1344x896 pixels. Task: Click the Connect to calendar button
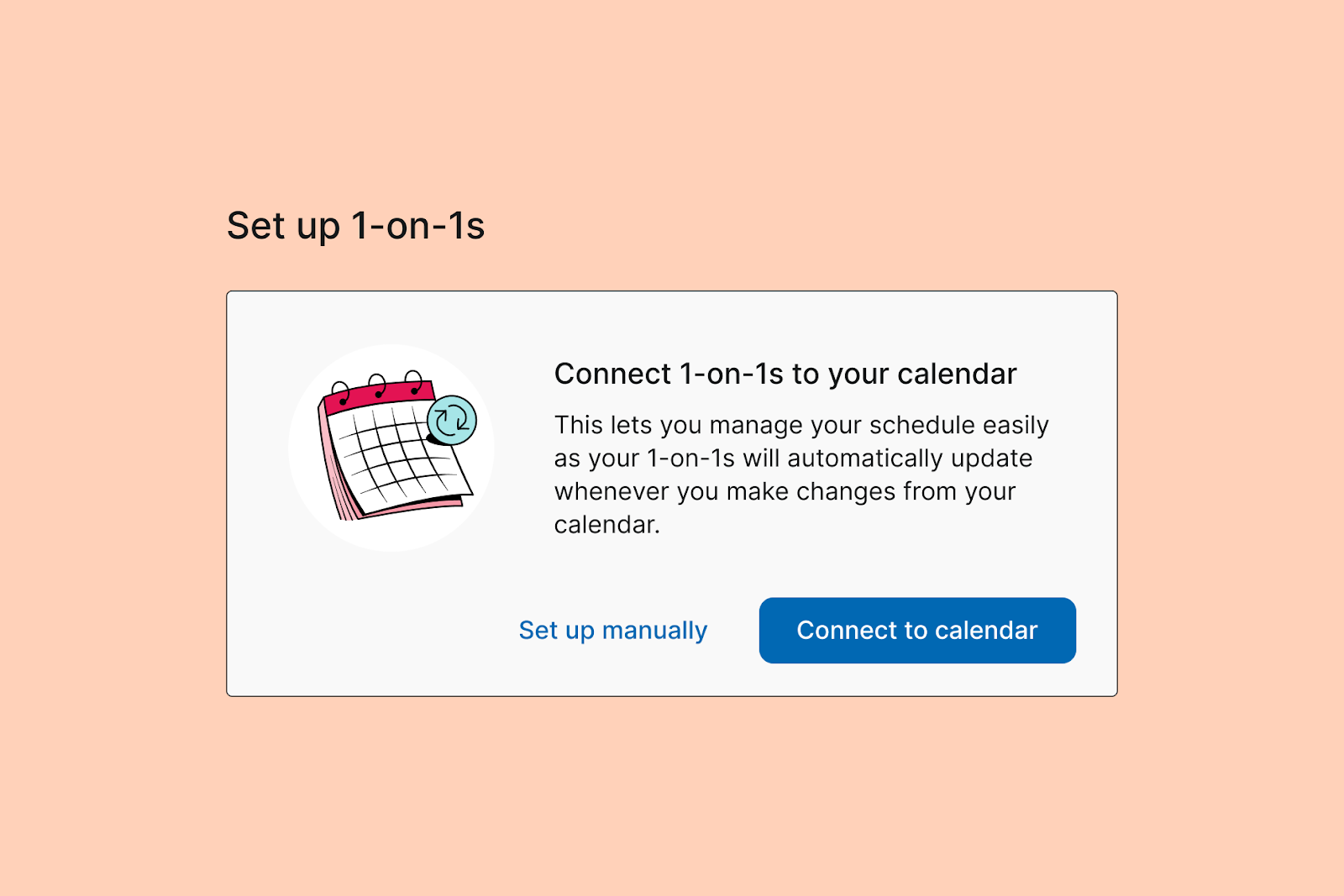click(x=917, y=631)
